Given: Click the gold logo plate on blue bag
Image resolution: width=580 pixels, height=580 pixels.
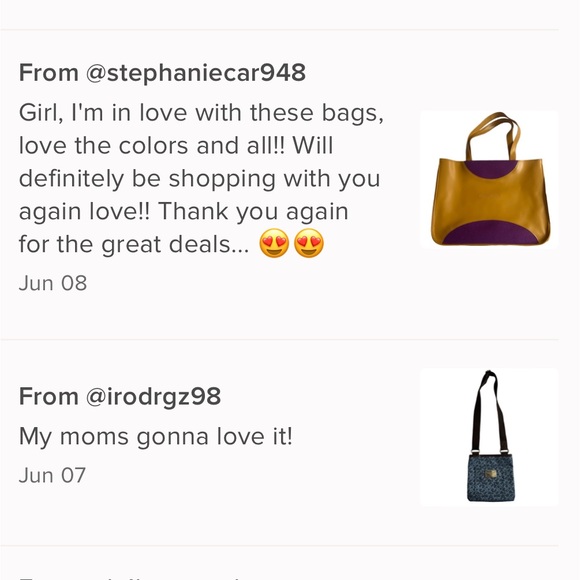Looking at the screenshot, I should [492, 476].
